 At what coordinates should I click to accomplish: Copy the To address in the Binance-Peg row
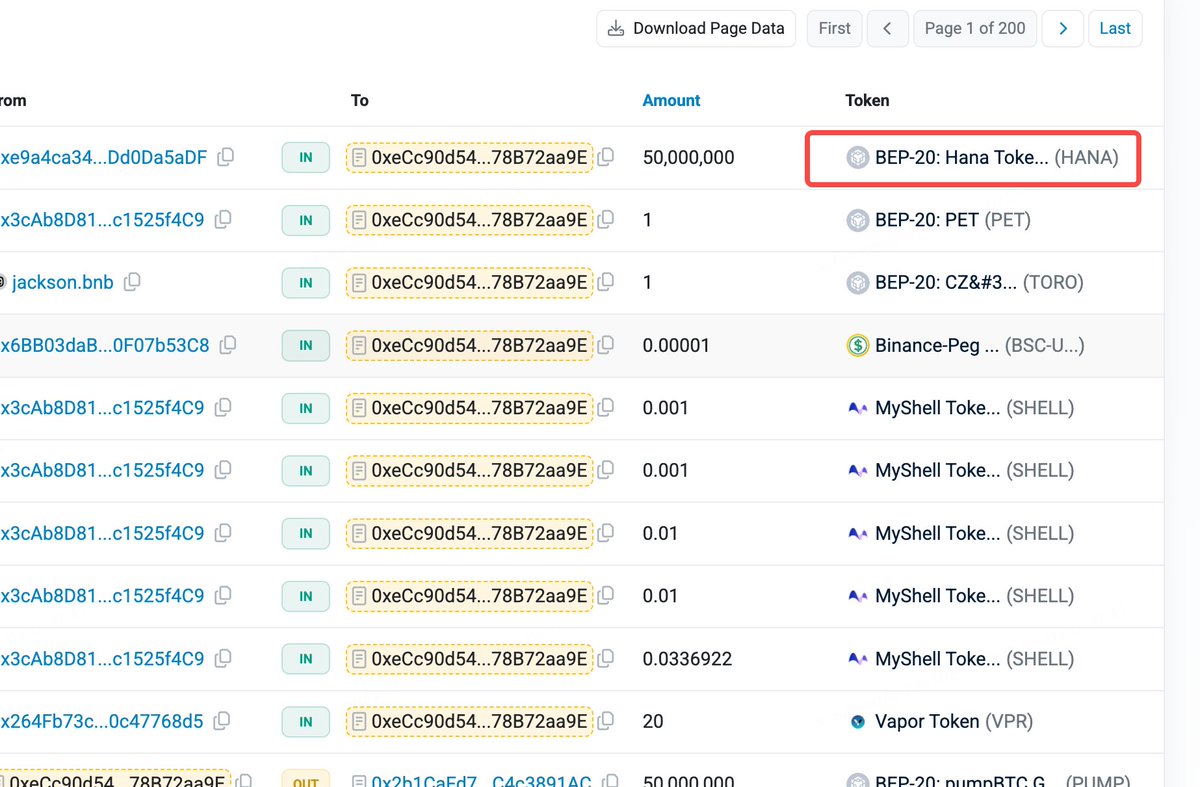[x=605, y=345]
